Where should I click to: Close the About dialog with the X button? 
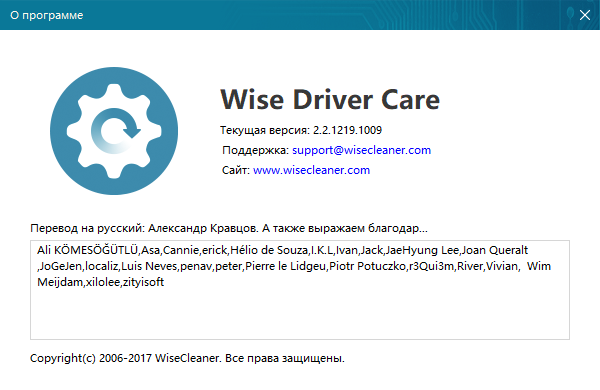click(x=584, y=15)
